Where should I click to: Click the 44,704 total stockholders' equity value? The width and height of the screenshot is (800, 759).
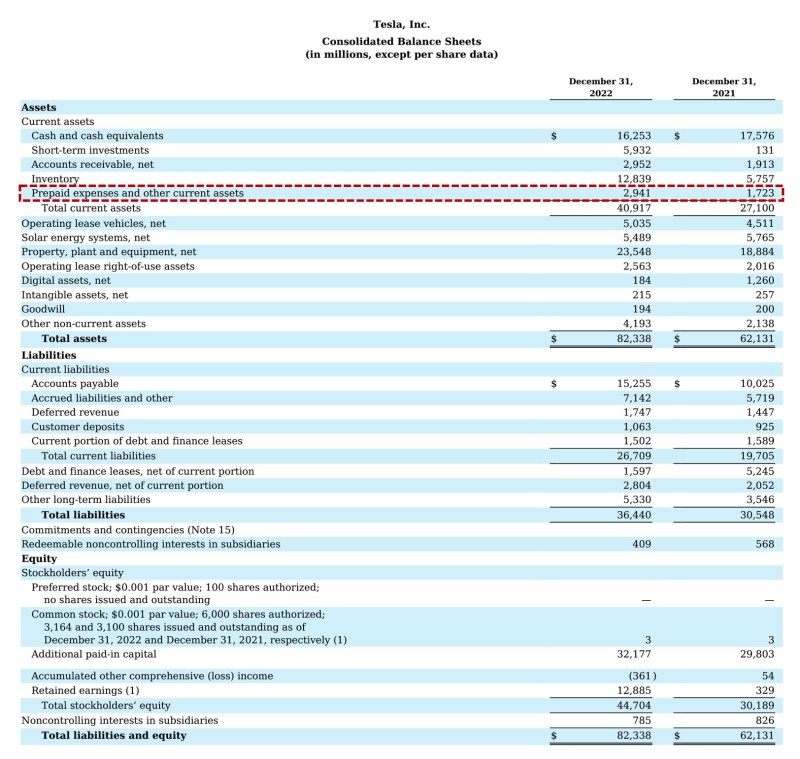coord(634,705)
